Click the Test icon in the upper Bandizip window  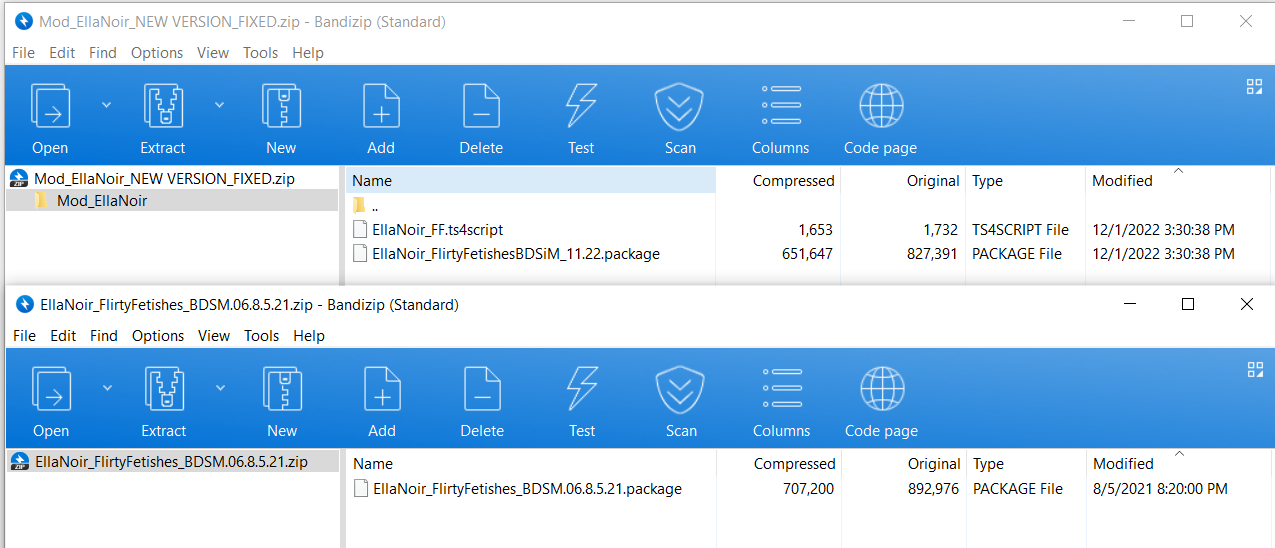[581, 108]
